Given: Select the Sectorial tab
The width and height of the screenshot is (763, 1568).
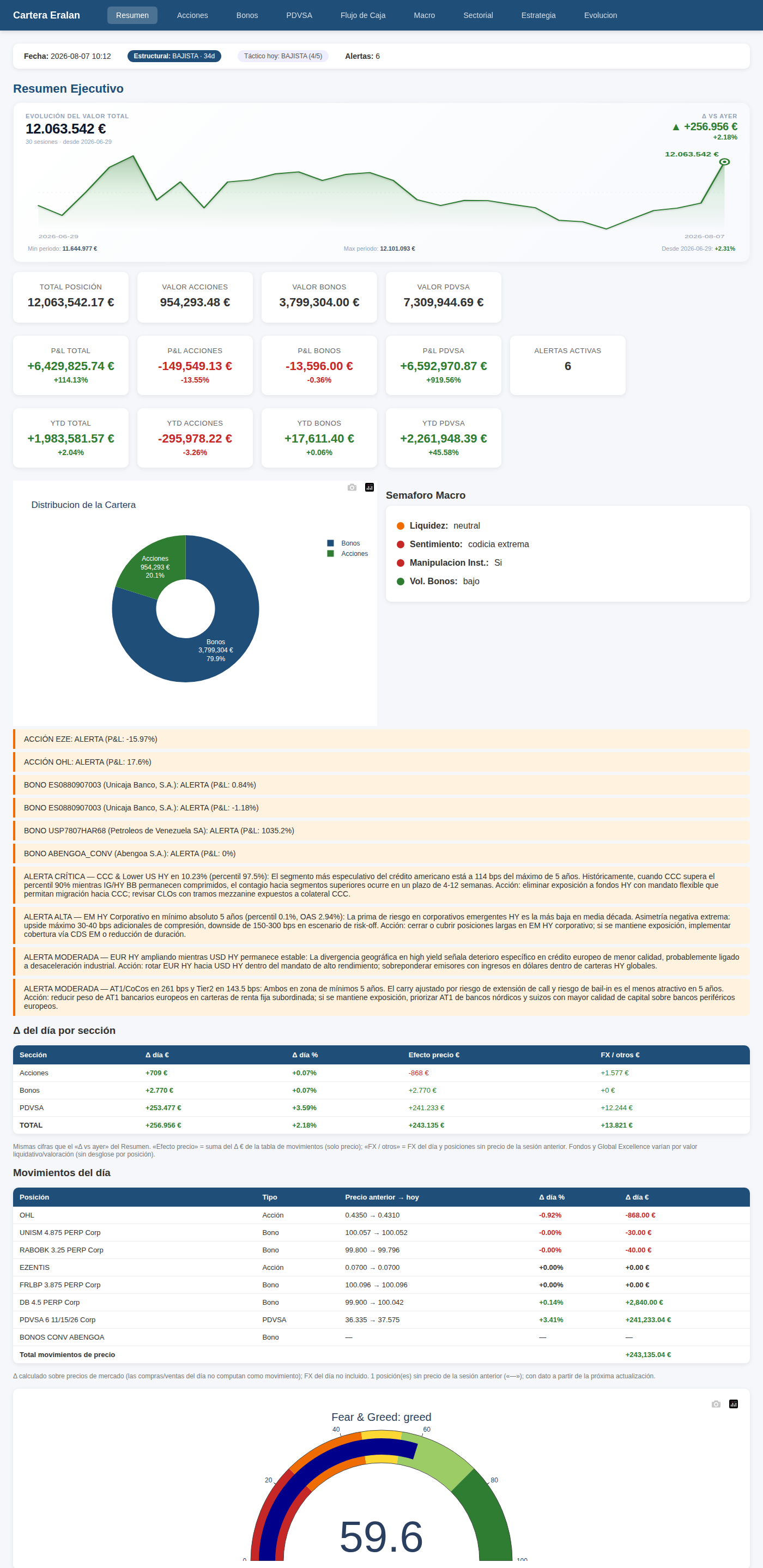Looking at the screenshot, I should 479,15.
